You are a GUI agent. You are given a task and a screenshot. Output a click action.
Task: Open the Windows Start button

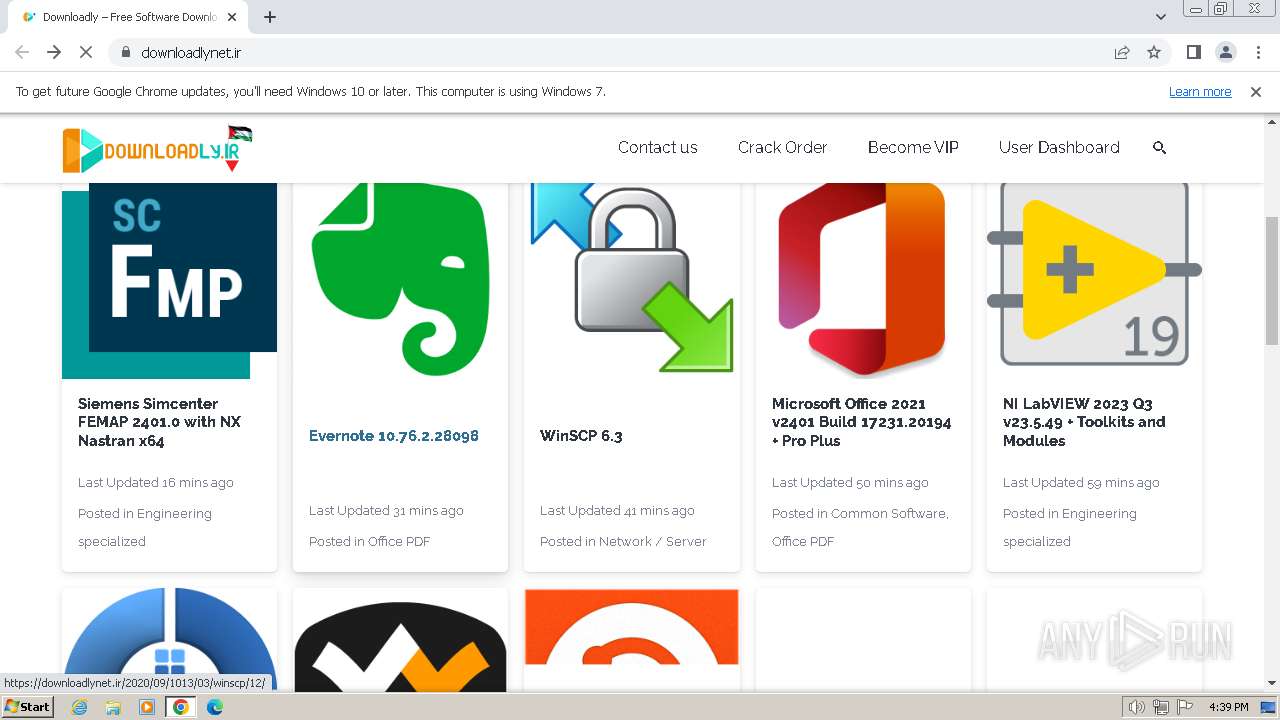coord(28,707)
